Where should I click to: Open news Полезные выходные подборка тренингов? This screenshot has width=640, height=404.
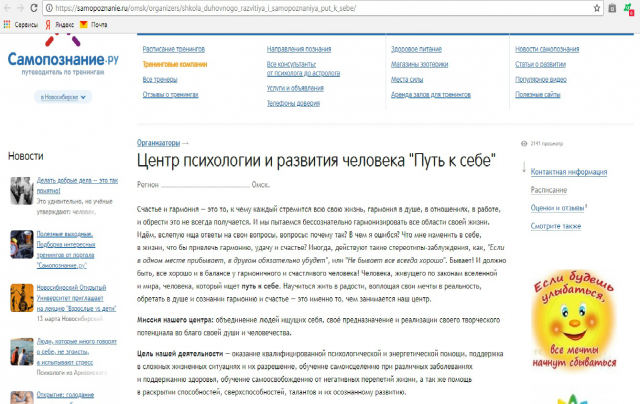(x=65, y=250)
